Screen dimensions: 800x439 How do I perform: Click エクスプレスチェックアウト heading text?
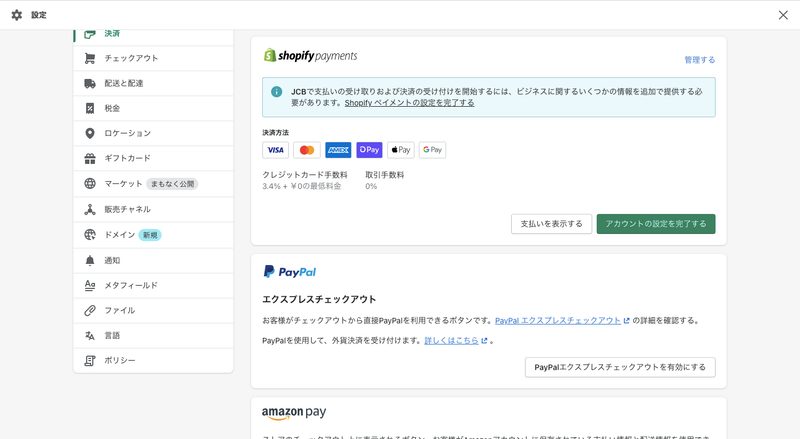coord(319,299)
